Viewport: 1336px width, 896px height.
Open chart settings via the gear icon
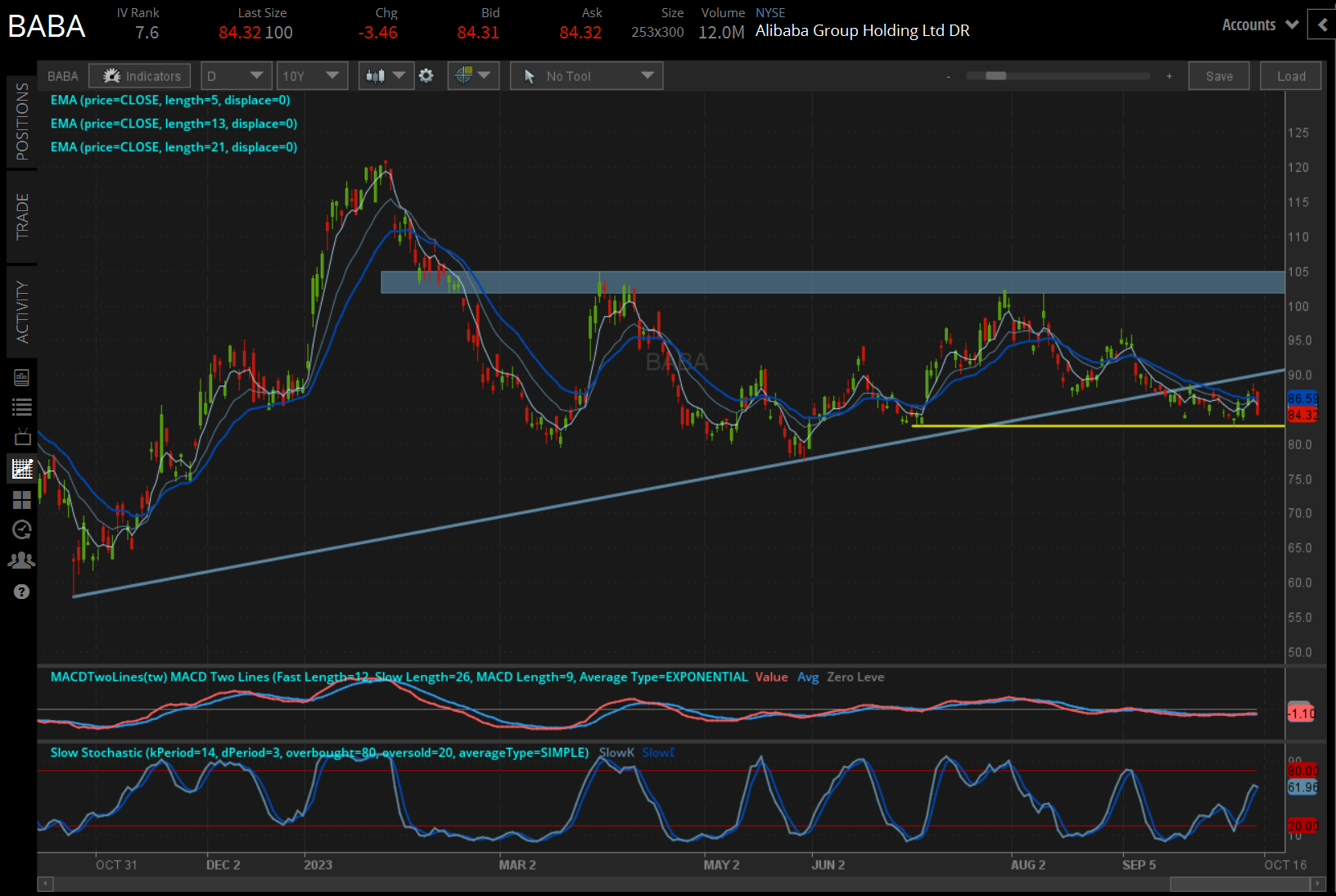click(x=427, y=75)
